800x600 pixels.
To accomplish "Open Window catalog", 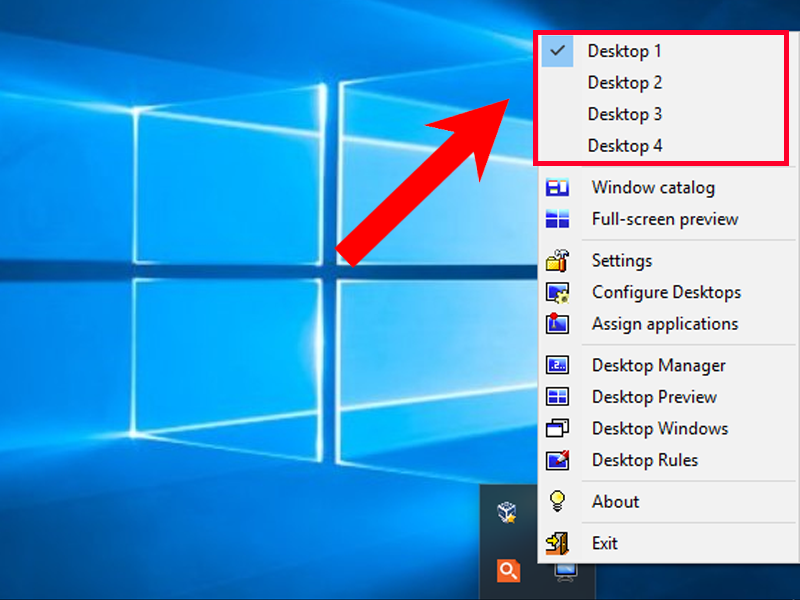I will [668, 188].
